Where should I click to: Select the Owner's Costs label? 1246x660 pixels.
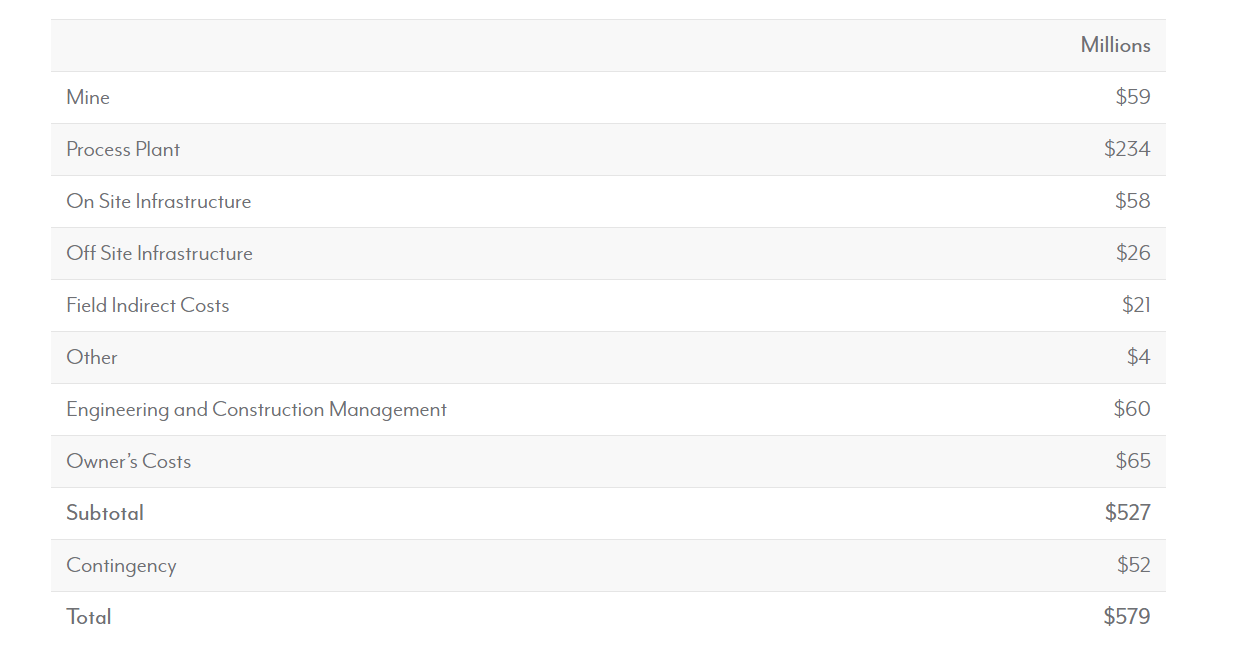(x=128, y=461)
